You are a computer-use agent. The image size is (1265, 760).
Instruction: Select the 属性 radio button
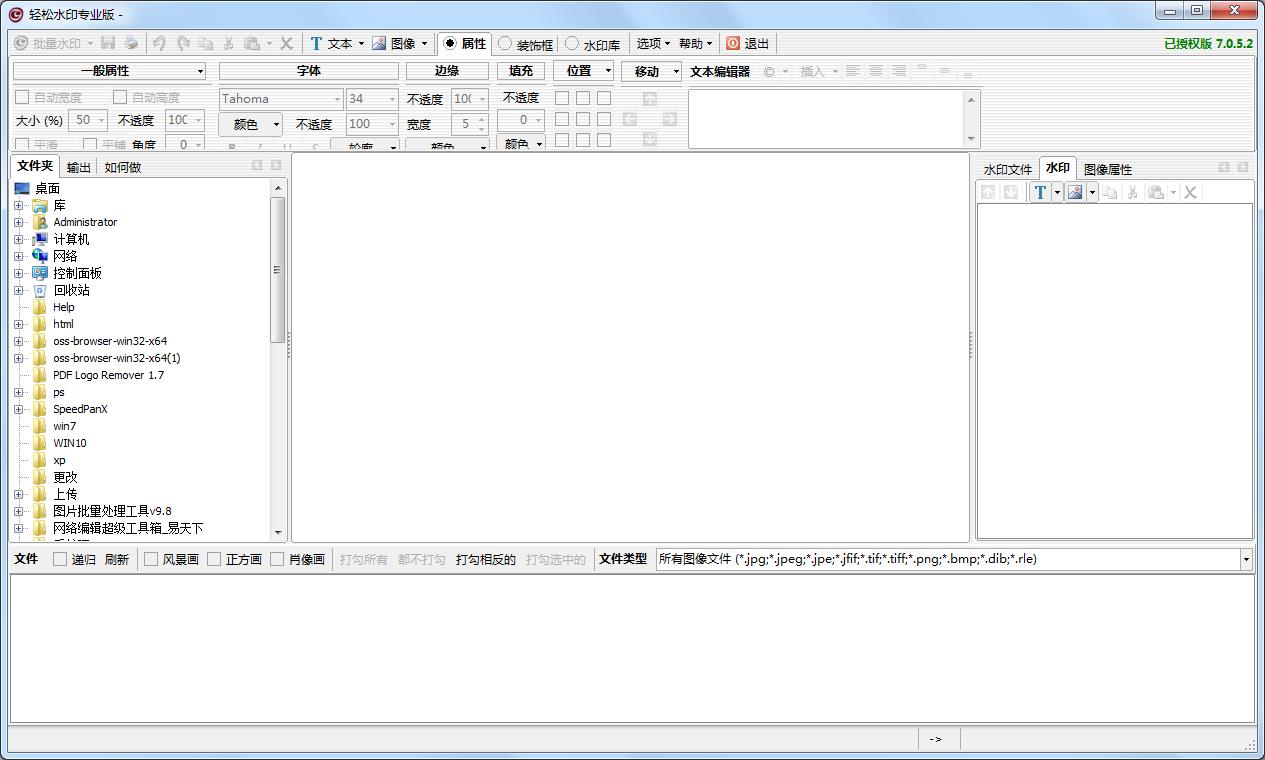pos(450,43)
